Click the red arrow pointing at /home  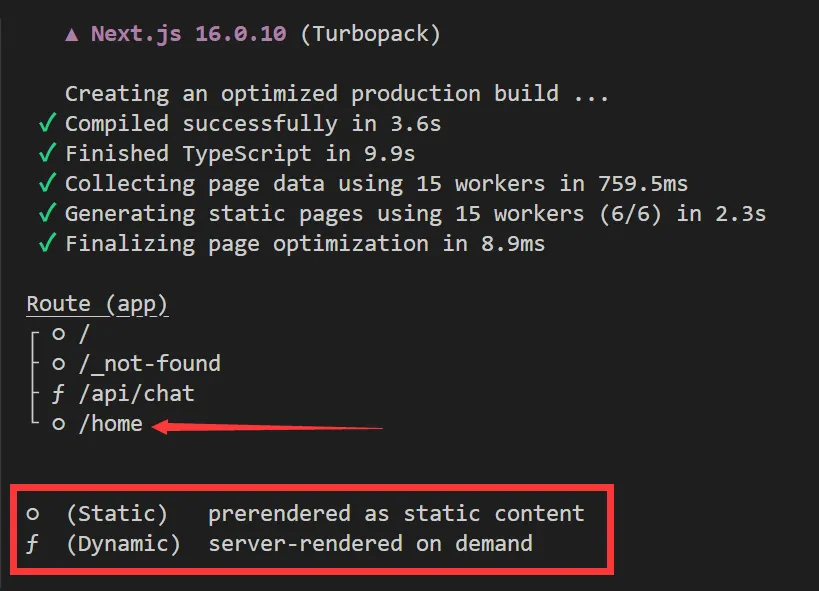tap(268, 427)
